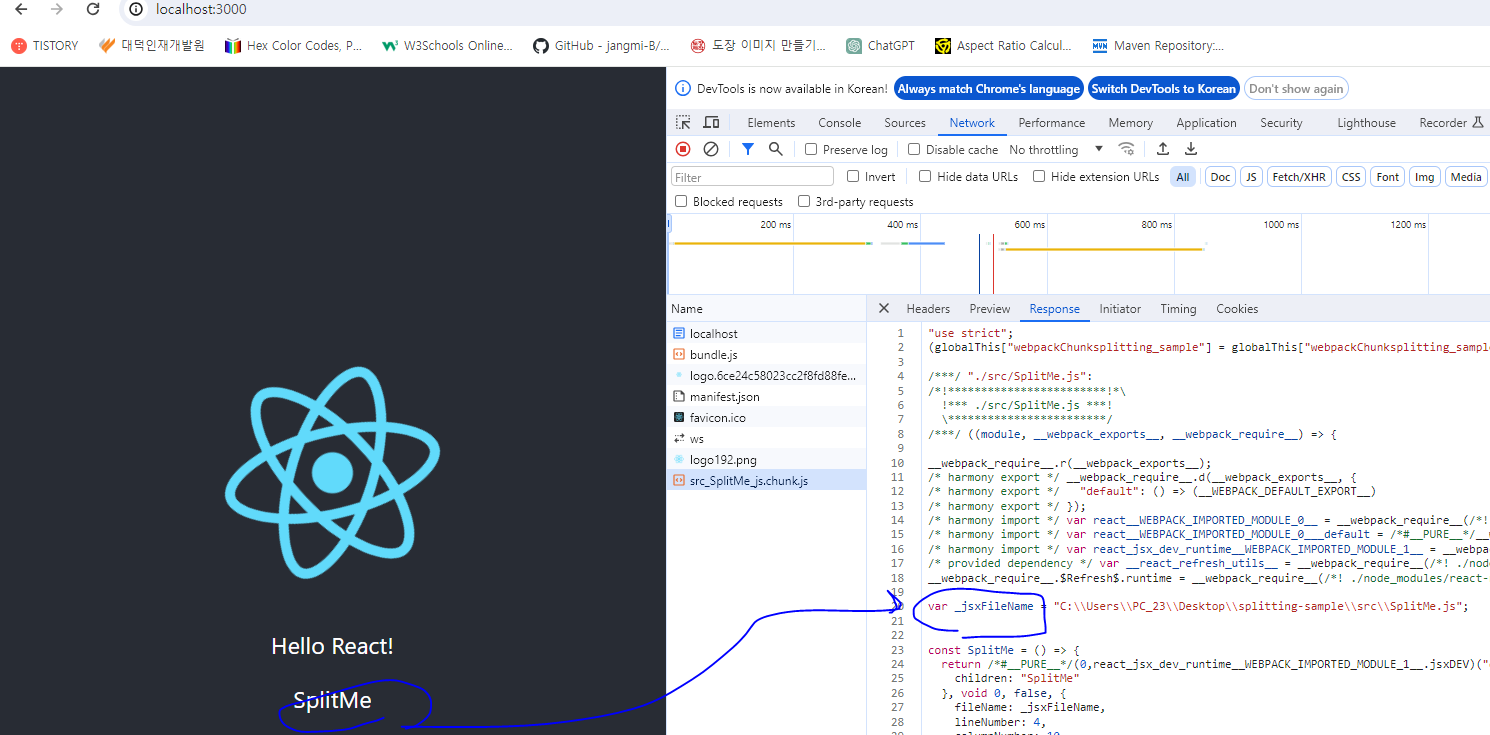Viewport: 1490px width, 735px height.
Task: Click the network Filter text field
Action: coord(752,177)
